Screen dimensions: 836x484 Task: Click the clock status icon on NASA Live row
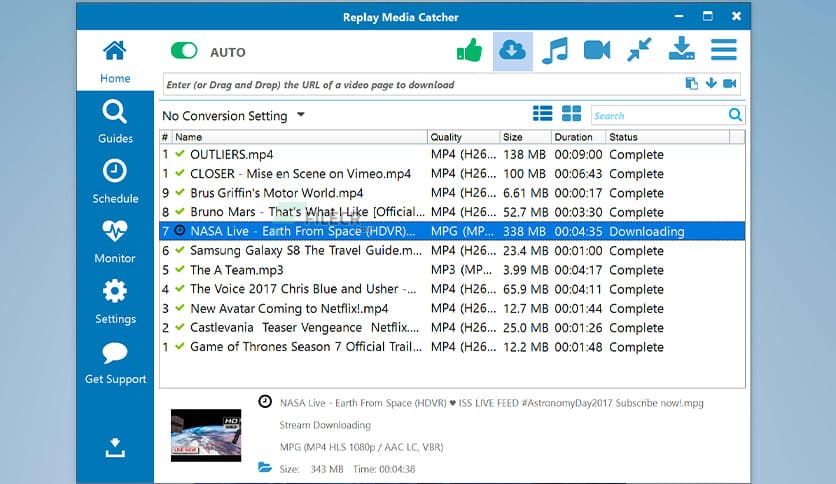180,230
